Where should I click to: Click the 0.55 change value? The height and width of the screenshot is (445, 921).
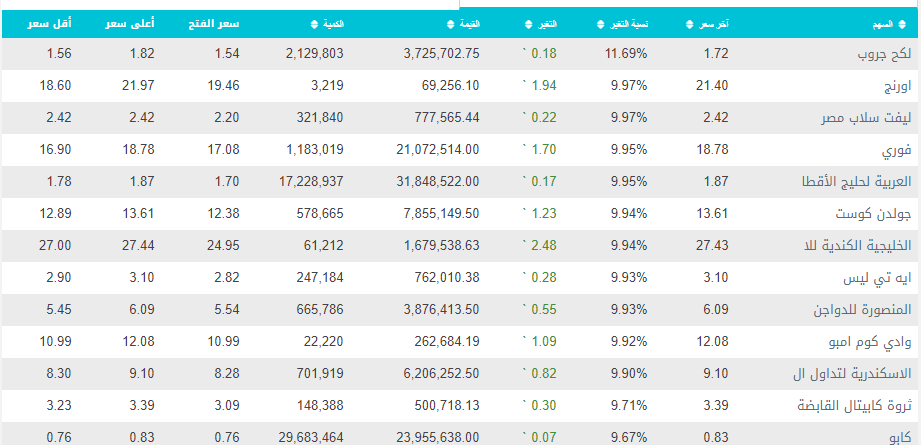543,309
